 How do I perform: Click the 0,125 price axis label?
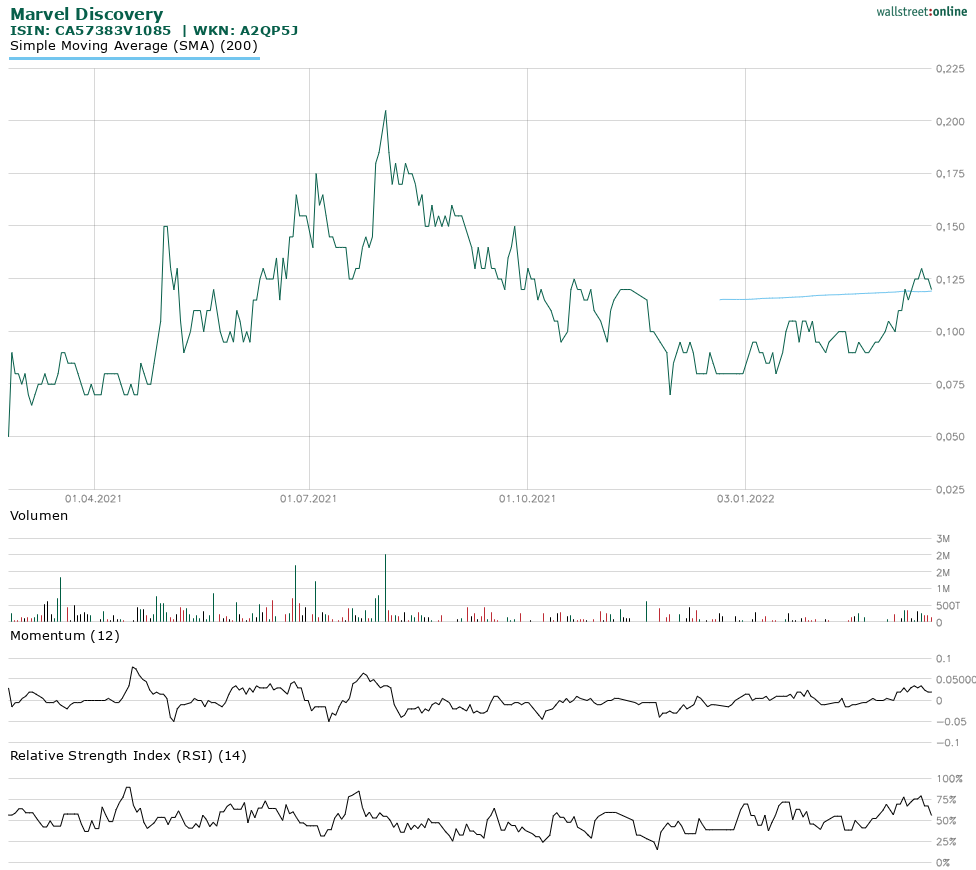[950, 279]
